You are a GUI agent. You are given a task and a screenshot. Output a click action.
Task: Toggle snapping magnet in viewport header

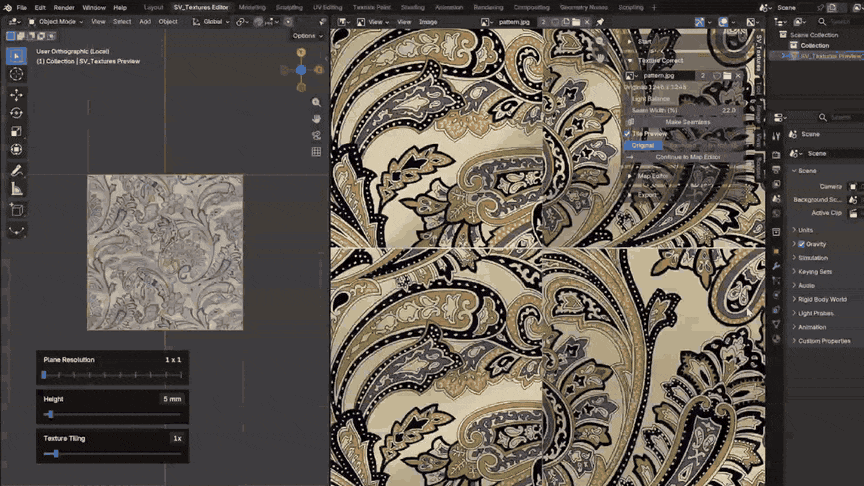pos(258,22)
